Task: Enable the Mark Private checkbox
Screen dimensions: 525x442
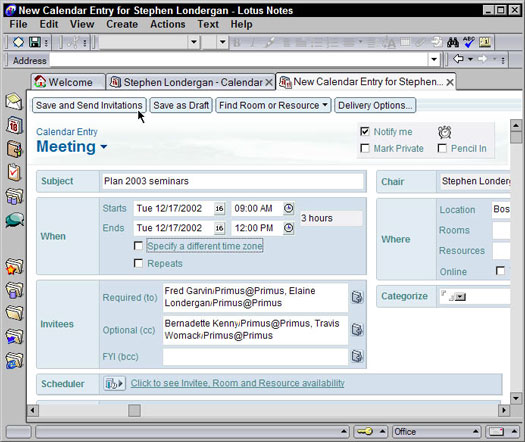Action: (x=365, y=148)
